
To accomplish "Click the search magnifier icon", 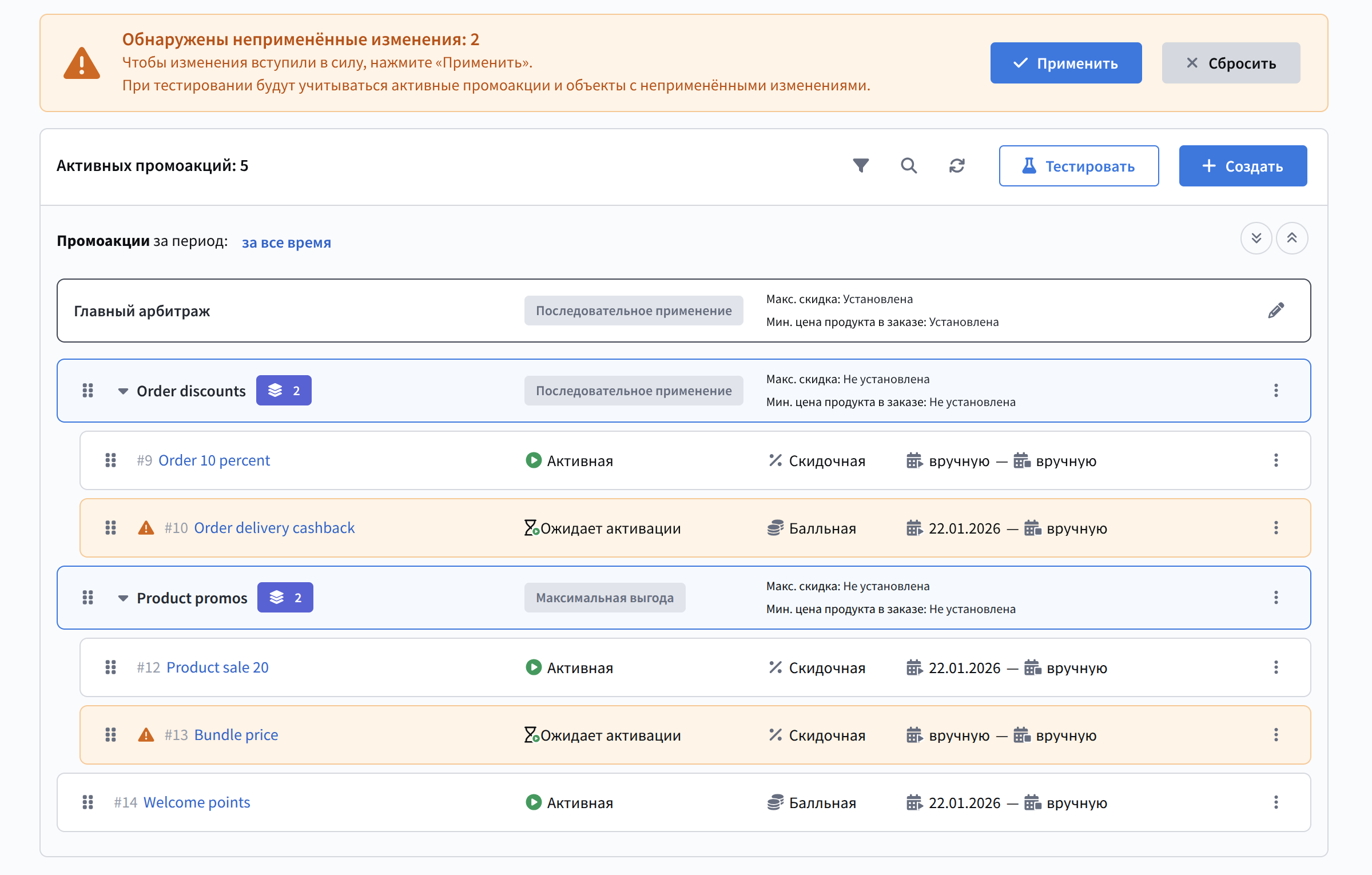I will click(909, 166).
